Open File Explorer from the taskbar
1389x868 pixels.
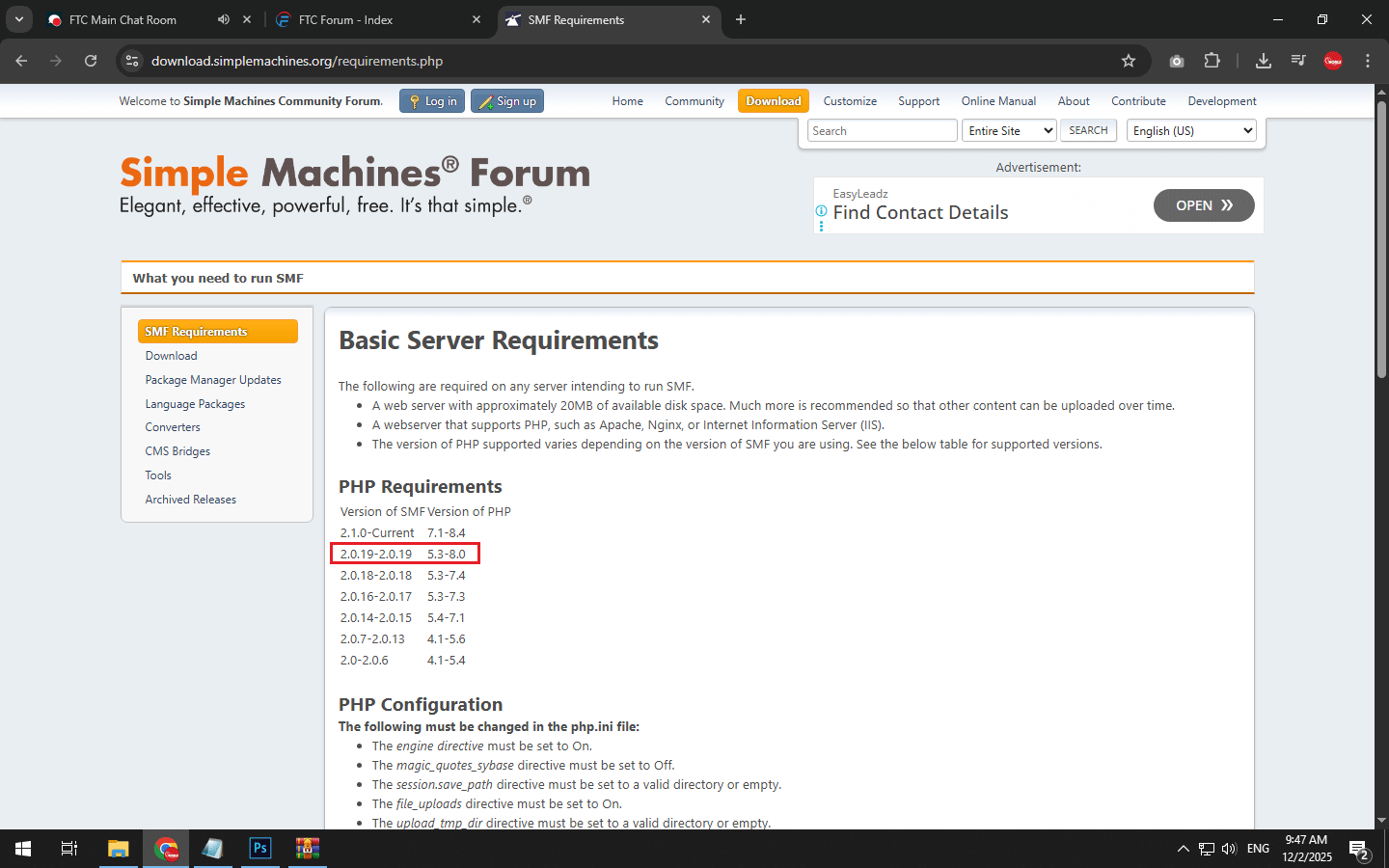point(118,849)
